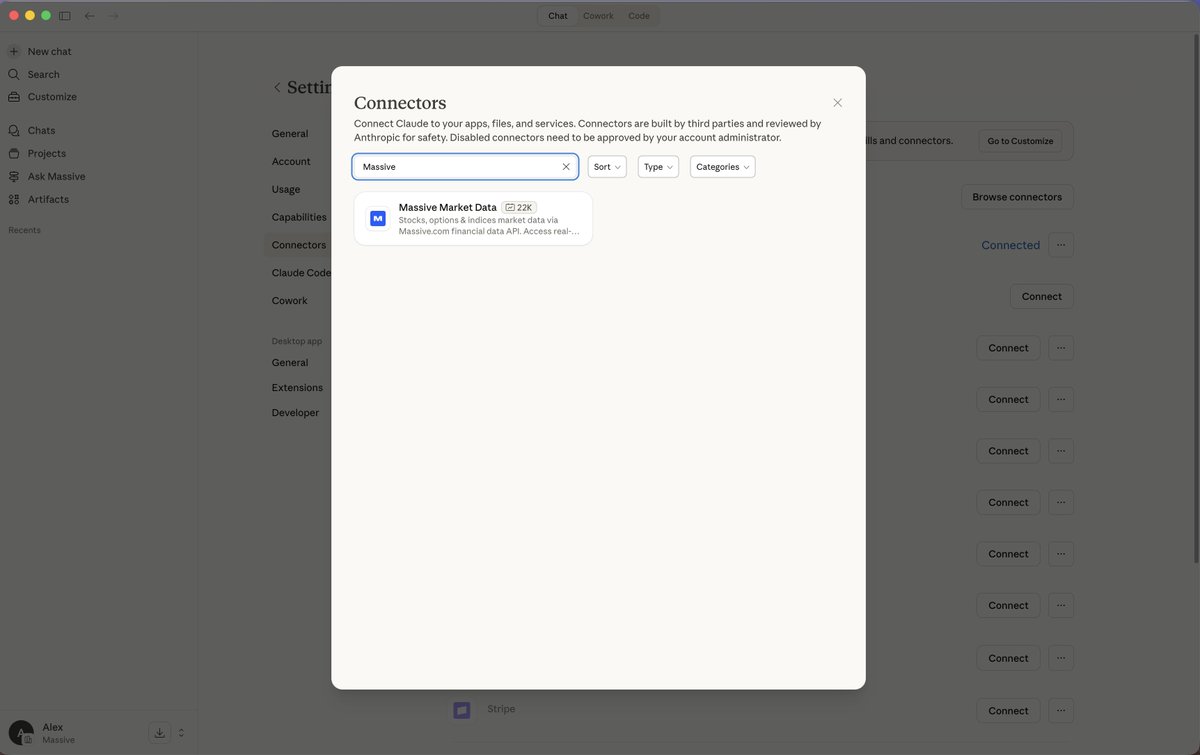
Task: Open General under Desktop app
Action: coord(290,363)
